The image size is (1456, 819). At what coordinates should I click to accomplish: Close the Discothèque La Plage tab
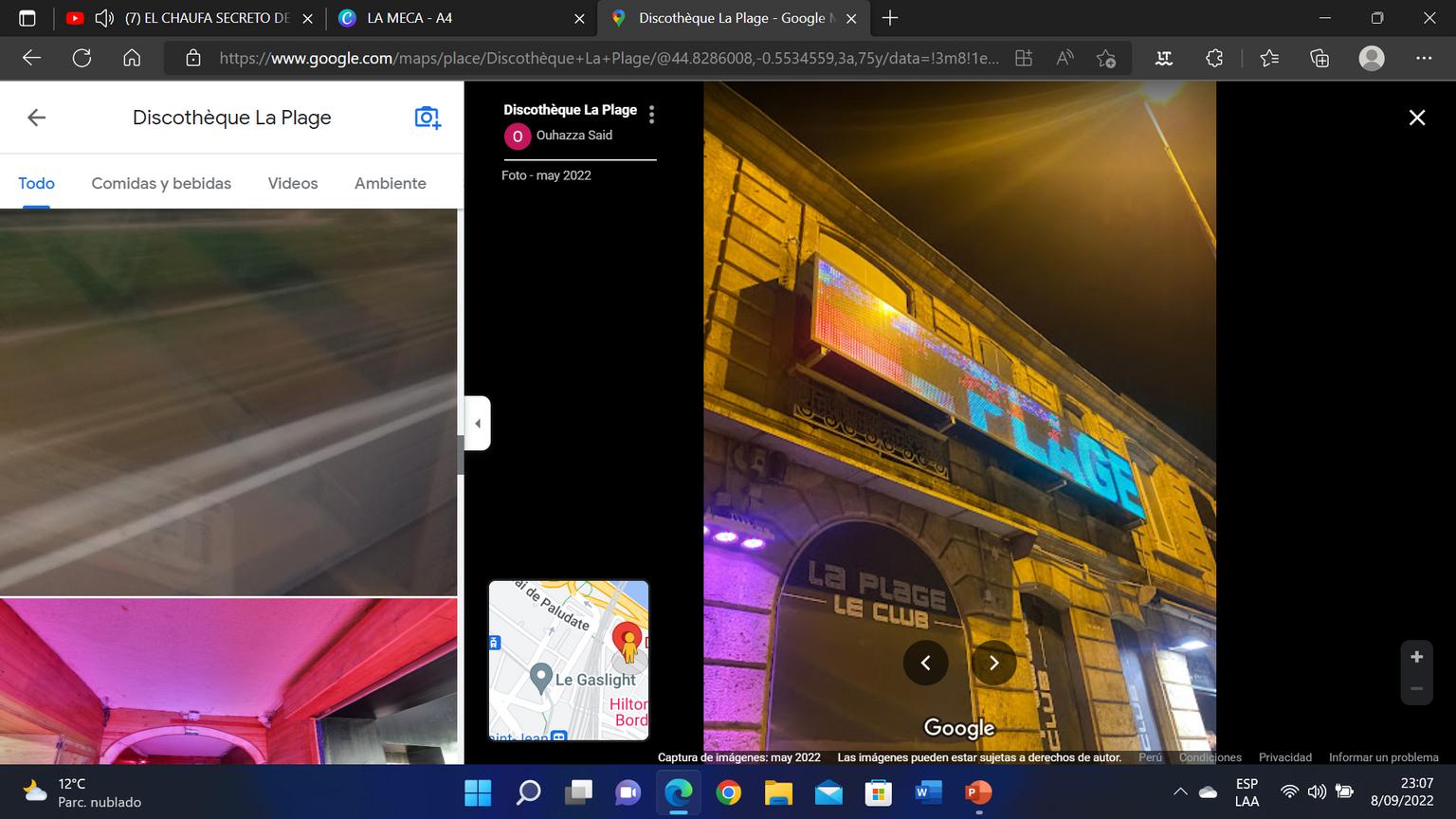coord(851,18)
